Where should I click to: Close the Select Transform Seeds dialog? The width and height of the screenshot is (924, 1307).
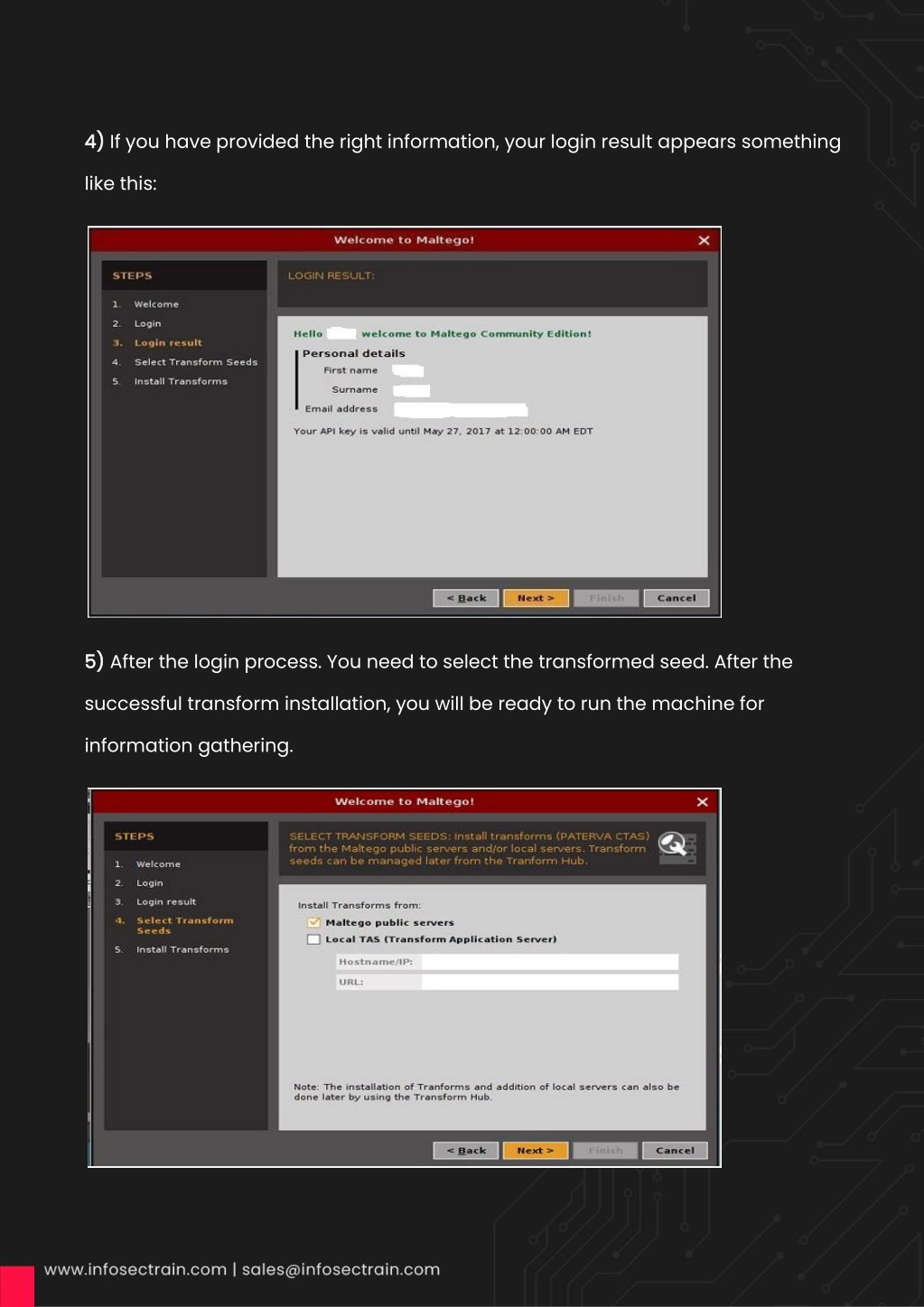[x=702, y=802]
